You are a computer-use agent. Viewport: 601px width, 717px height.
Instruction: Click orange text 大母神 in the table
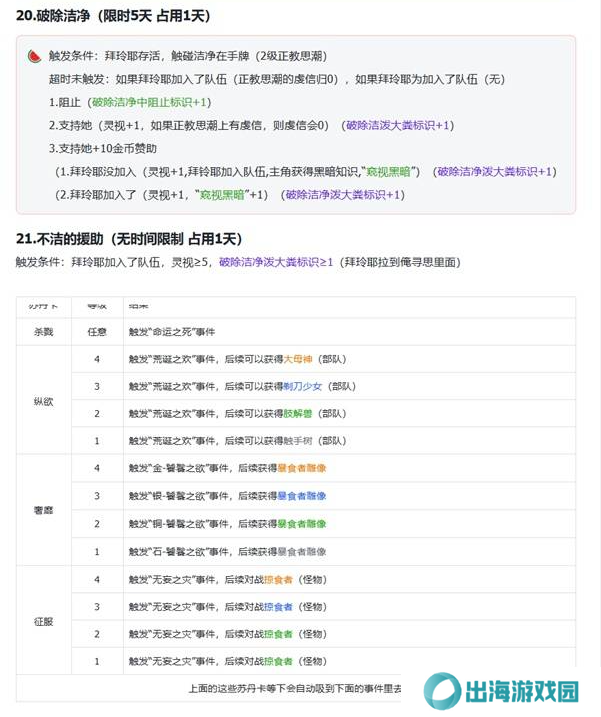coord(298,359)
